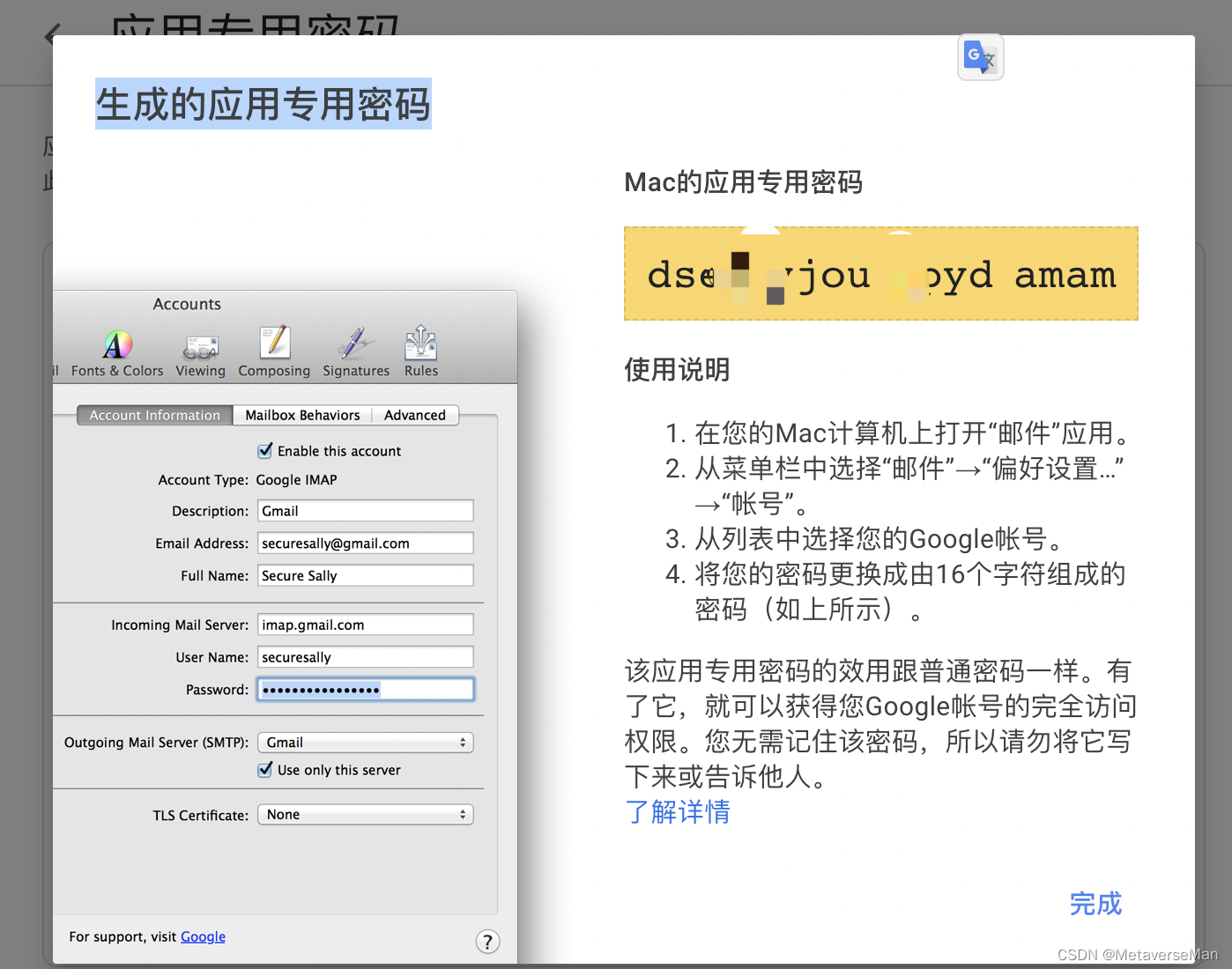Switch to the Mailbox Behaviors tab

[x=302, y=415]
